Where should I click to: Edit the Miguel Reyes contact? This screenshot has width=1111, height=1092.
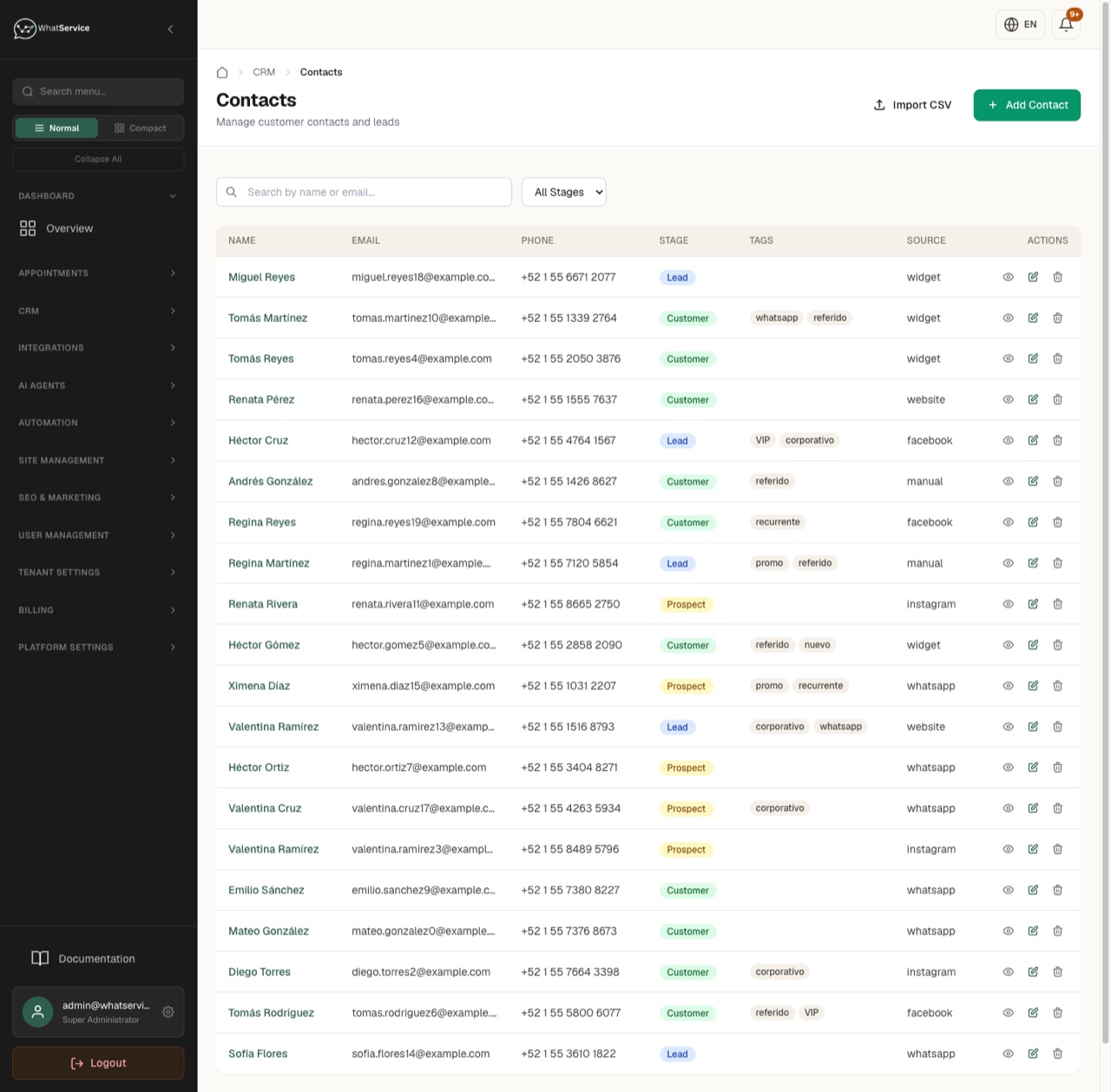1033,277
